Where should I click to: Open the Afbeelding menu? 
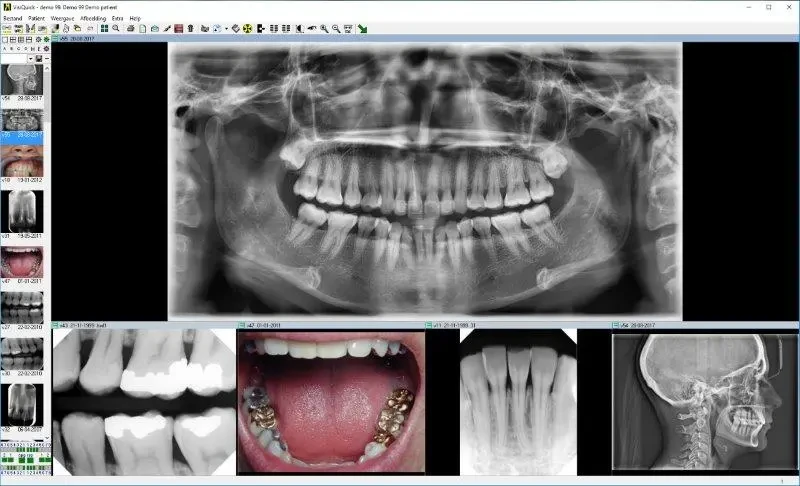tap(93, 17)
